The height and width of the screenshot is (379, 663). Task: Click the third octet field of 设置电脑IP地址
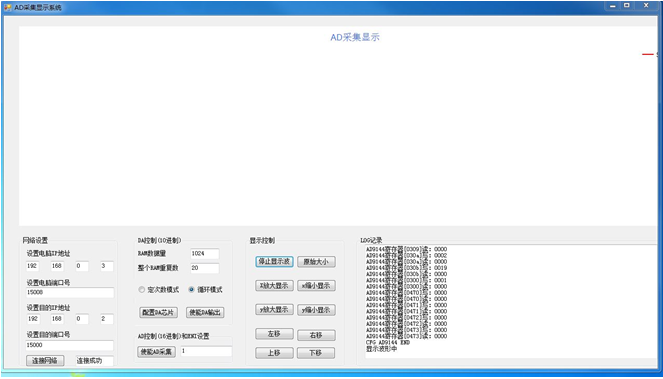(82, 266)
